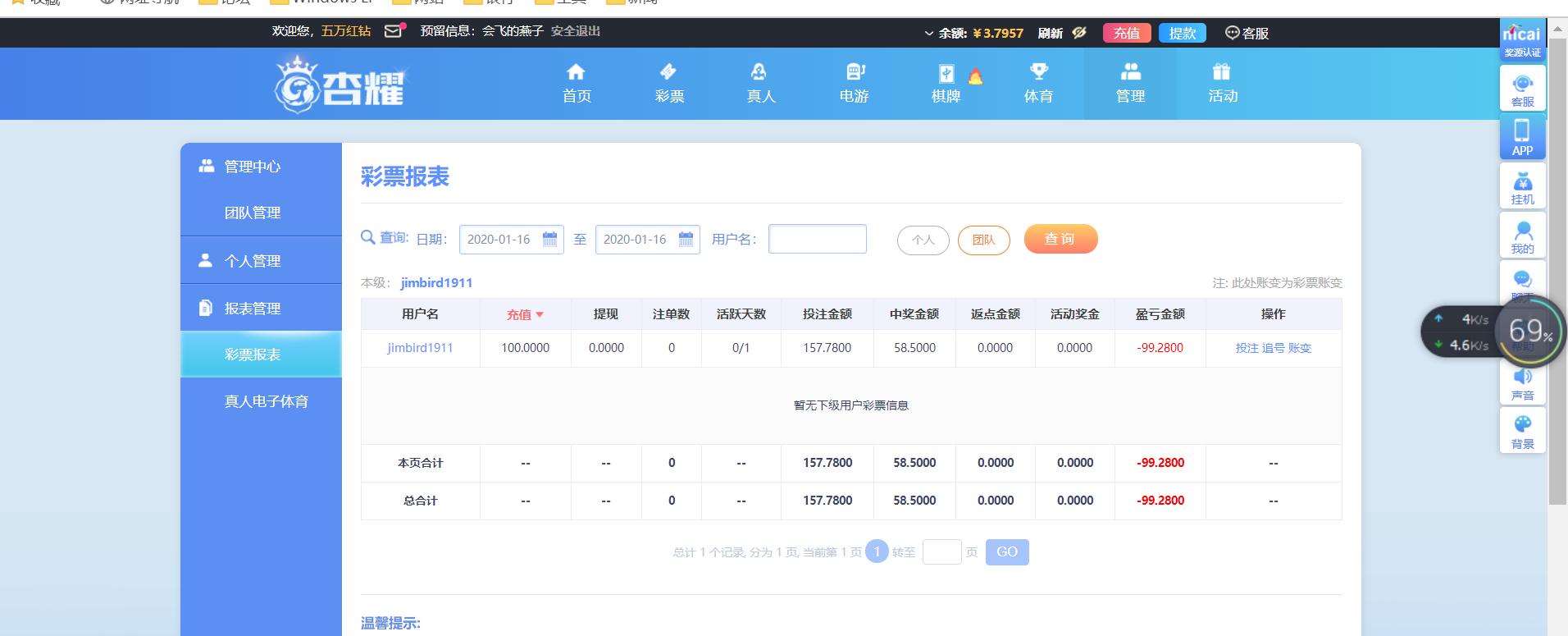1568x636 pixels.
Task: Open the 投注 action for jimbird1911
Action: [x=1247, y=348]
